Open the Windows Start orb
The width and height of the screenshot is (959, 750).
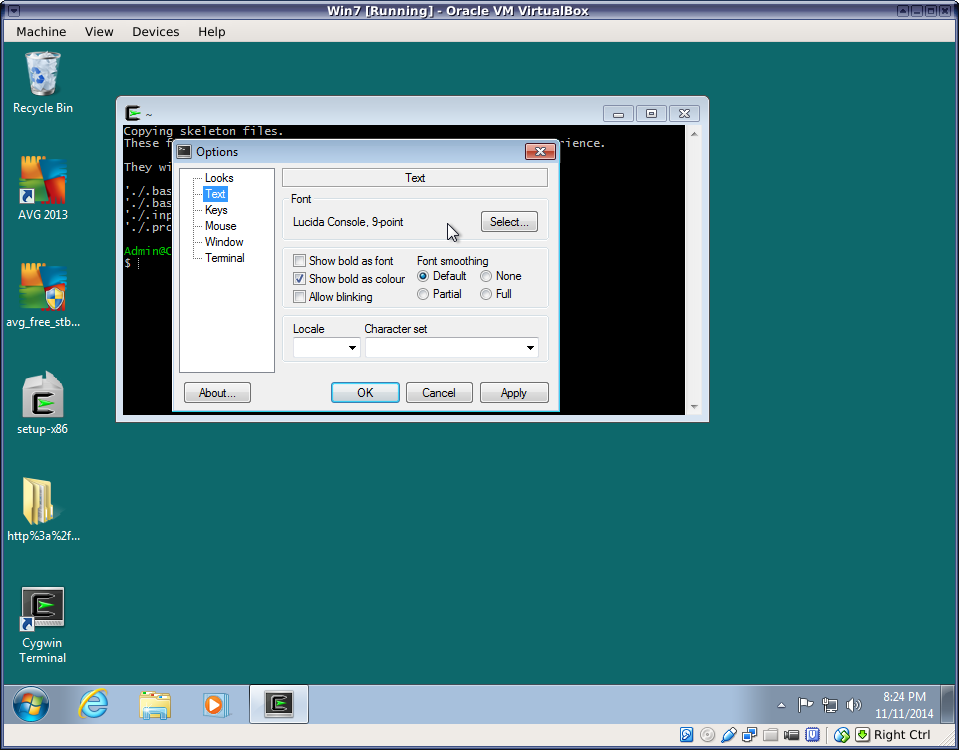click(x=31, y=704)
